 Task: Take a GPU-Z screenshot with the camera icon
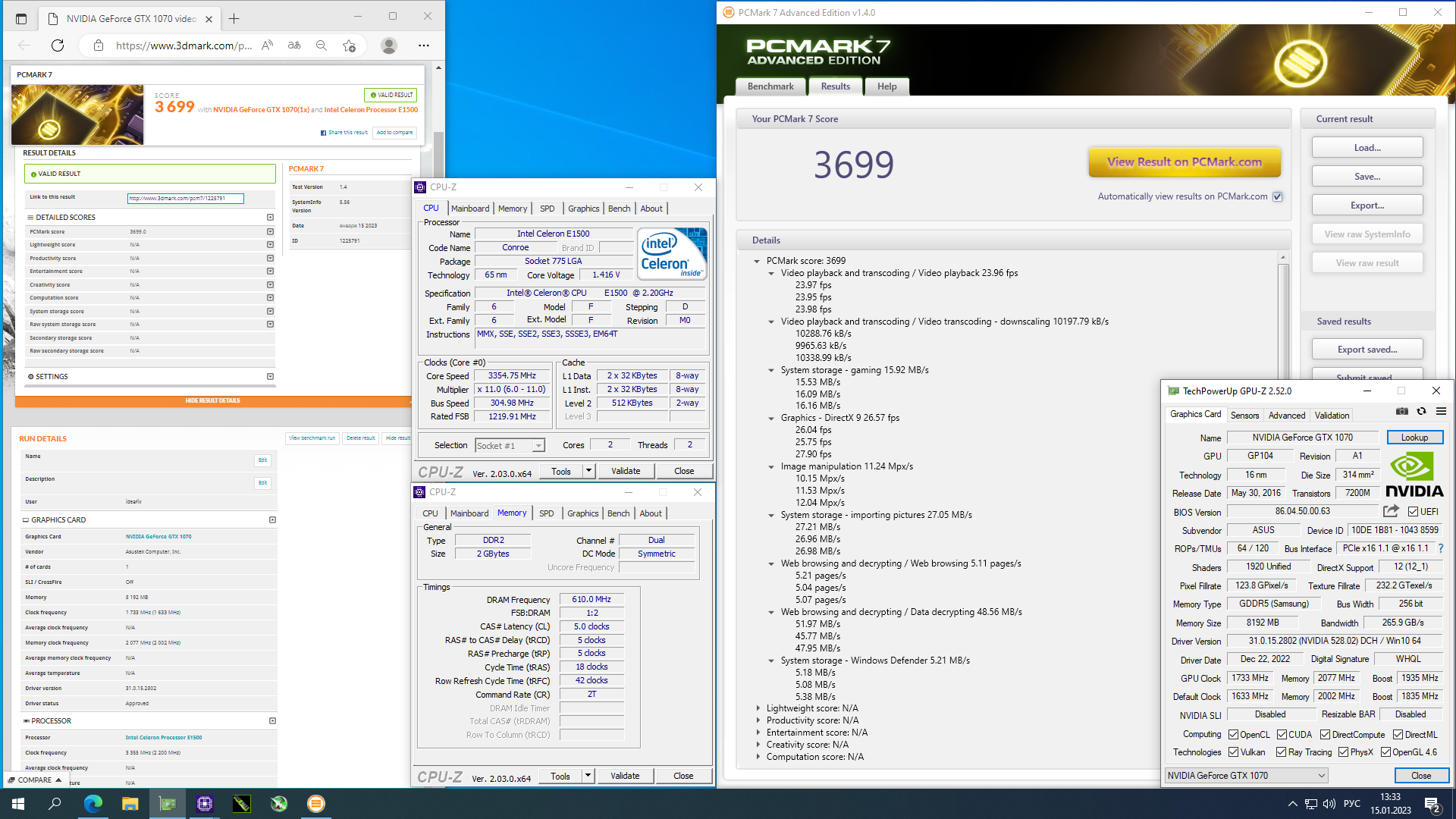click(1402, 412)
